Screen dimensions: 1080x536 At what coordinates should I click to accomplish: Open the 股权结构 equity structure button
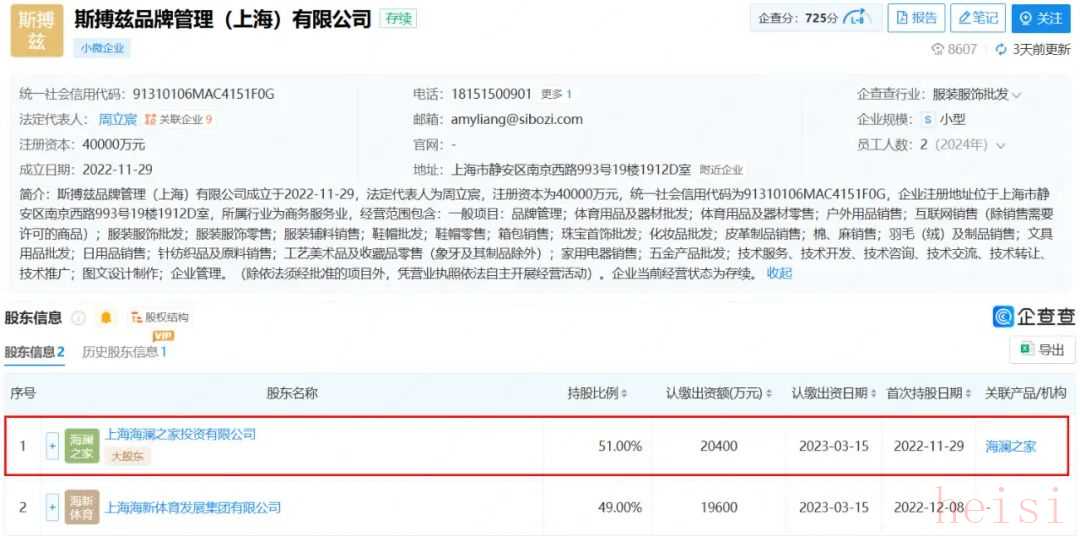pyautogui.click(x=160, y=318)
